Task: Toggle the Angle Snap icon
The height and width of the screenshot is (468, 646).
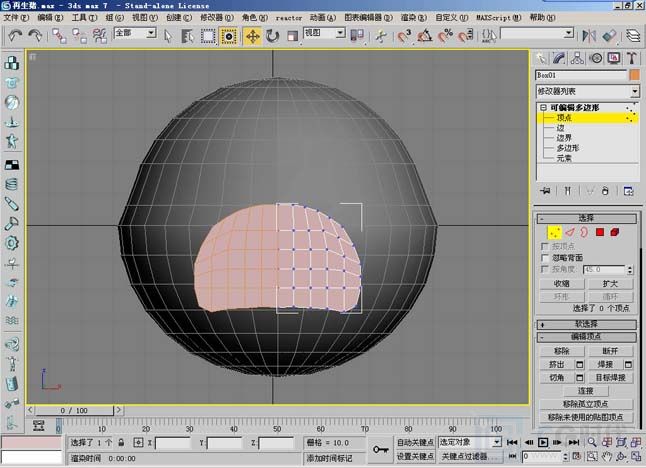Action: pos(424,36)
